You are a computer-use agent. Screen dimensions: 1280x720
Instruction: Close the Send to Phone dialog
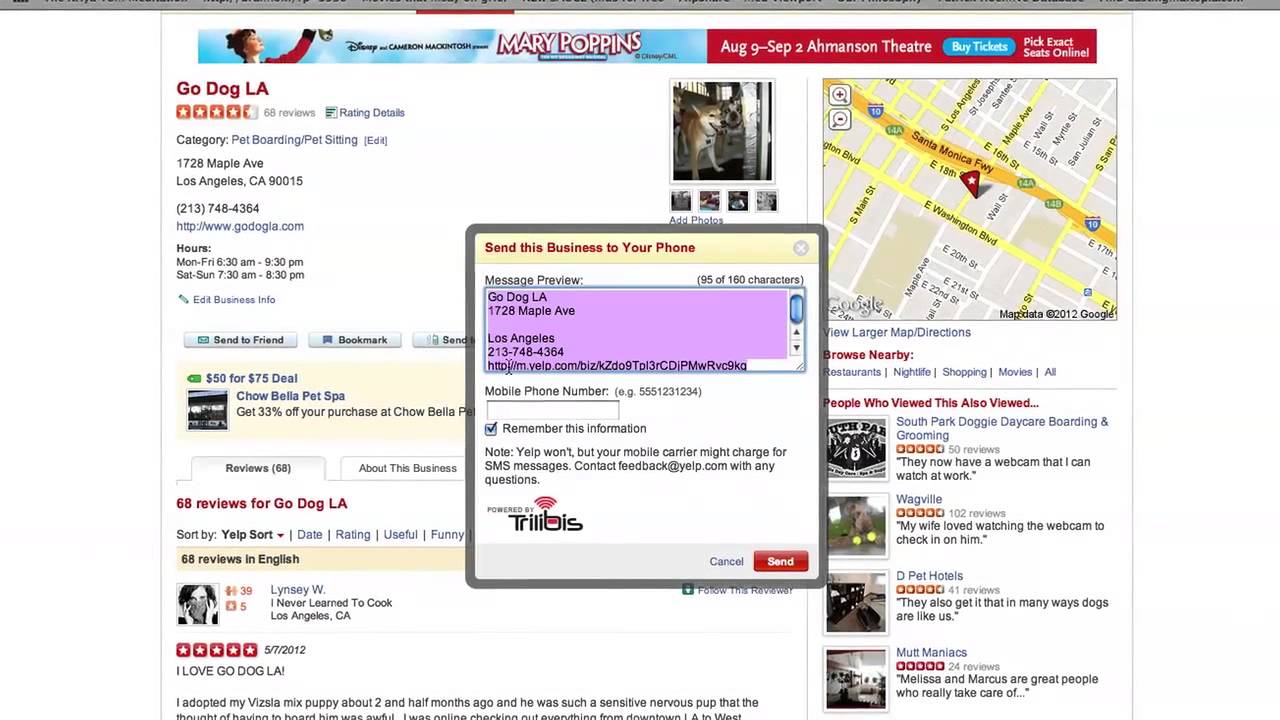pyautogui.click(x=801, y=248)
